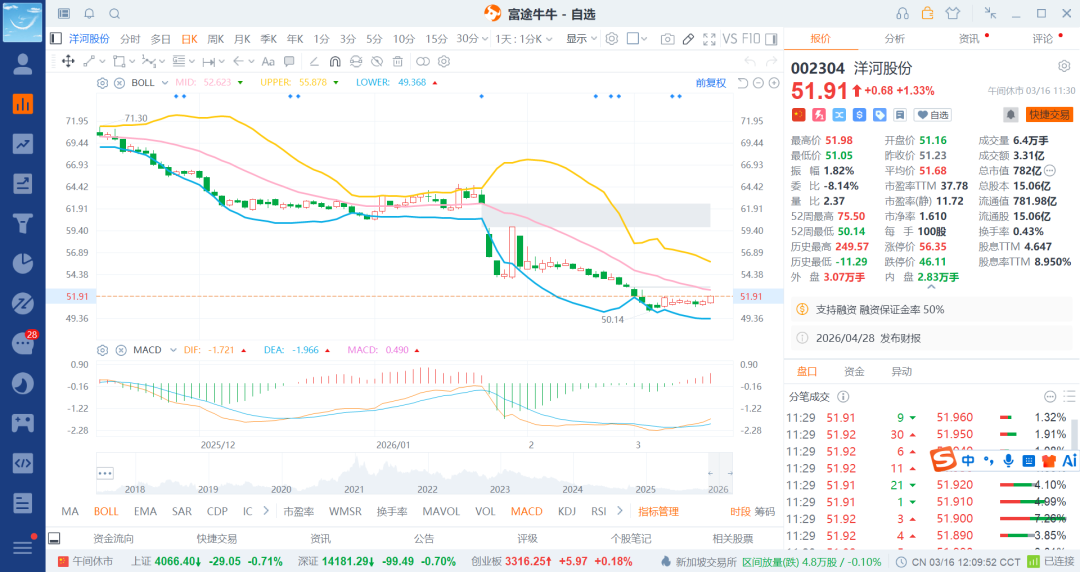Image resolution: width=1080 pixels, height=572 pixels.
Task: Toggle the overlay circles drawing option
Action: click(x=422, y=61)
